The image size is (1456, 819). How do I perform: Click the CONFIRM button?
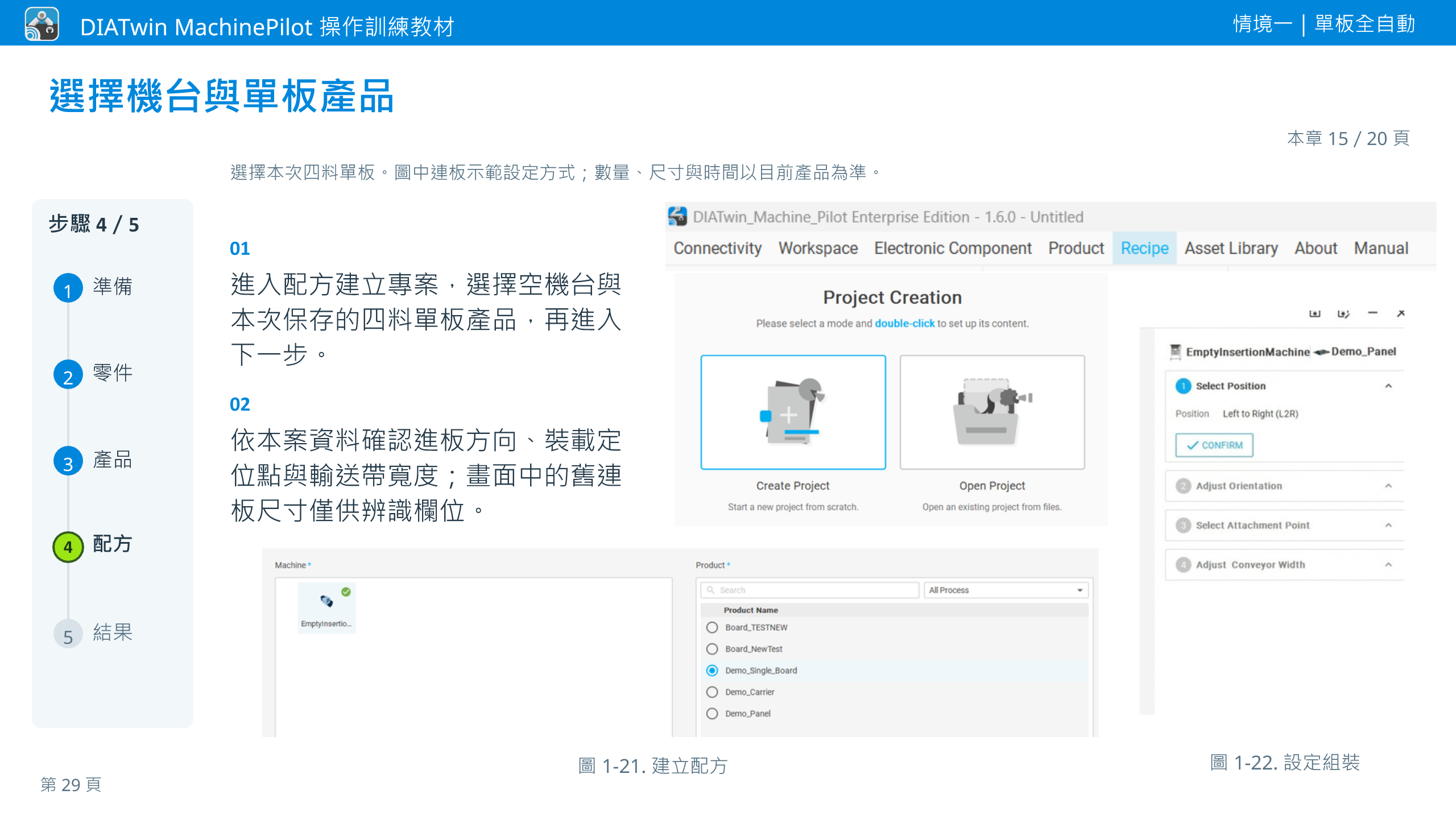(x=1214, y=445)
